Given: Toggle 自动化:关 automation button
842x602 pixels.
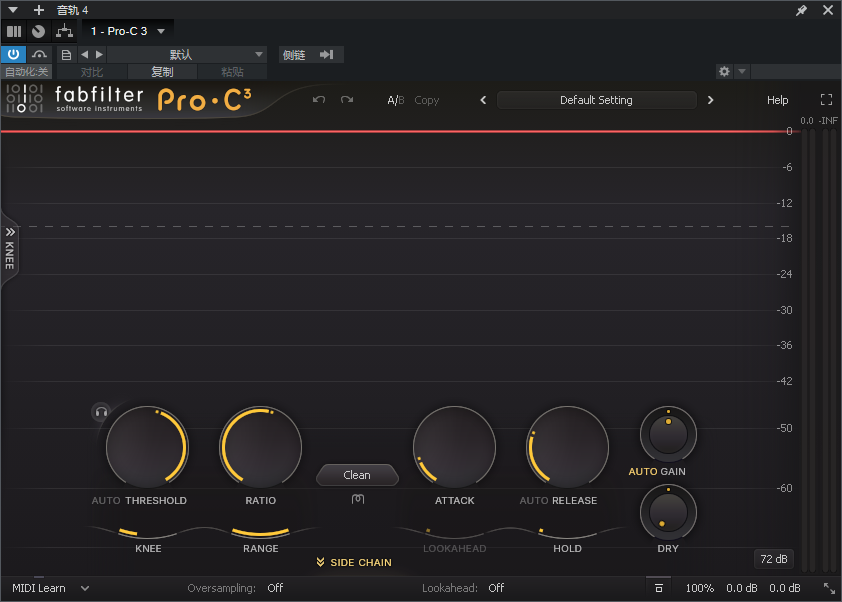Looking at the screenshot, I should pos(26,72).
